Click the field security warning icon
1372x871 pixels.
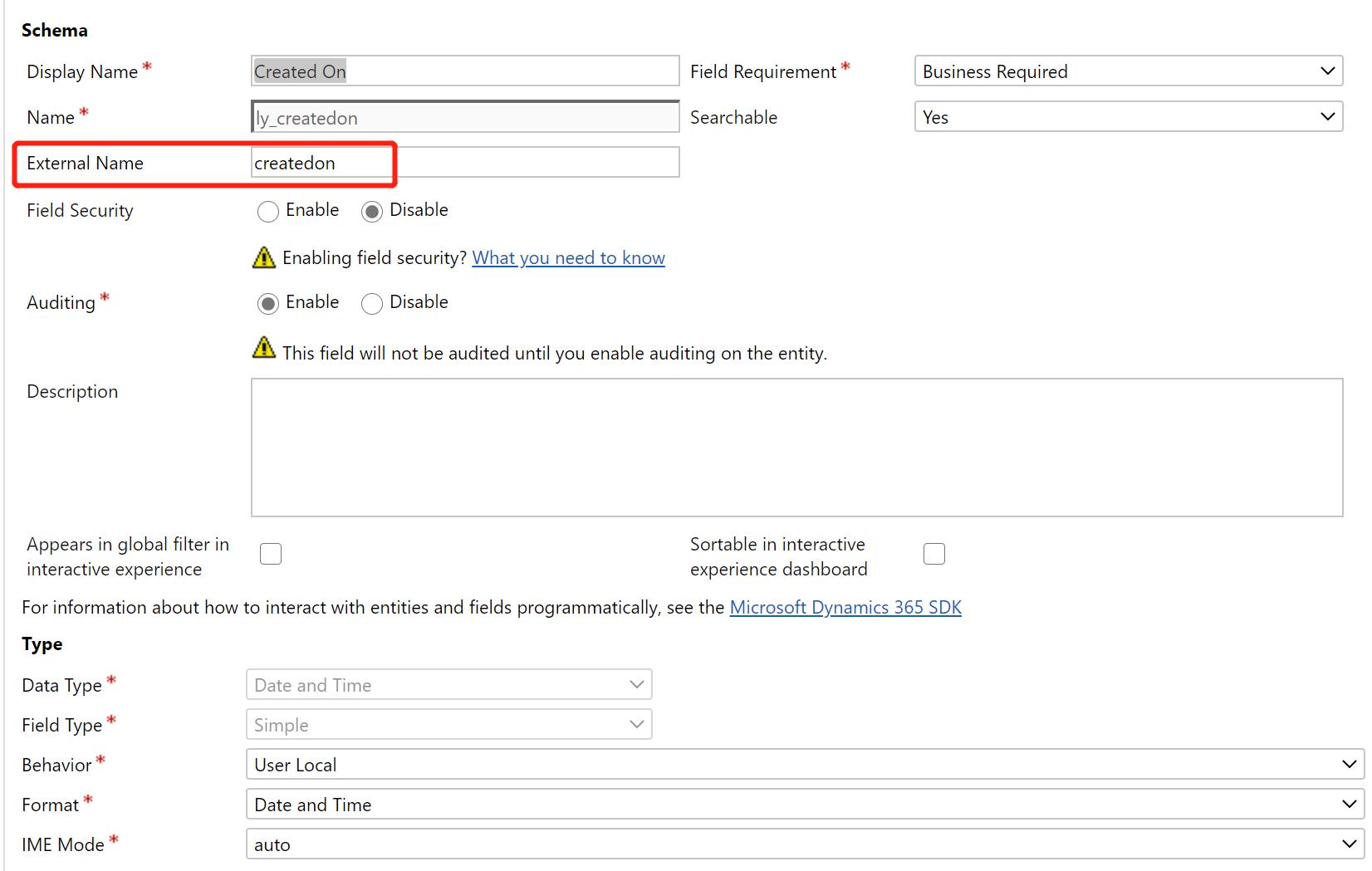click(x=263, y=257)
